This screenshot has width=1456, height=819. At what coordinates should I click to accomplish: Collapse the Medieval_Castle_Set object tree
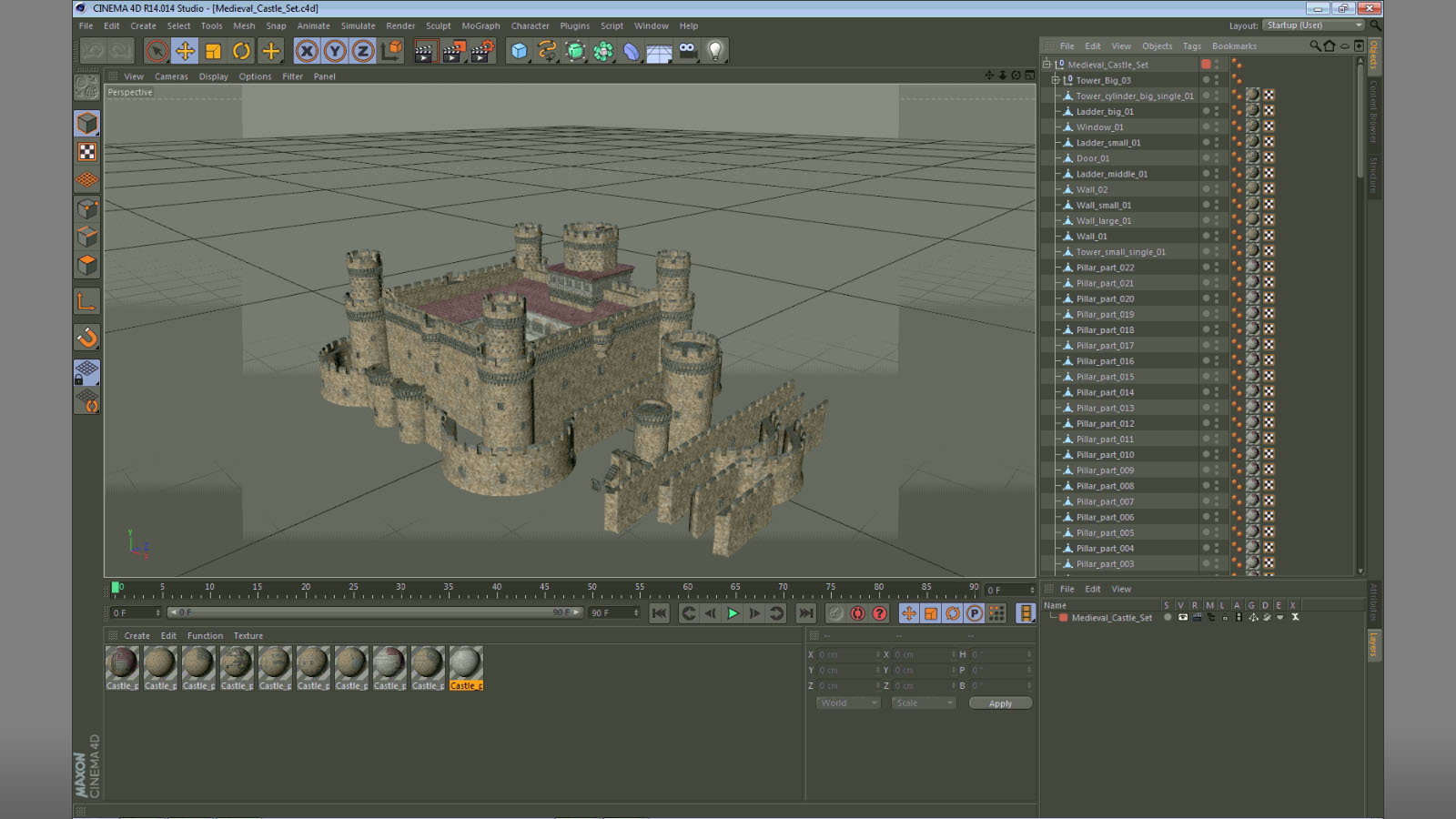(1046, 65)
